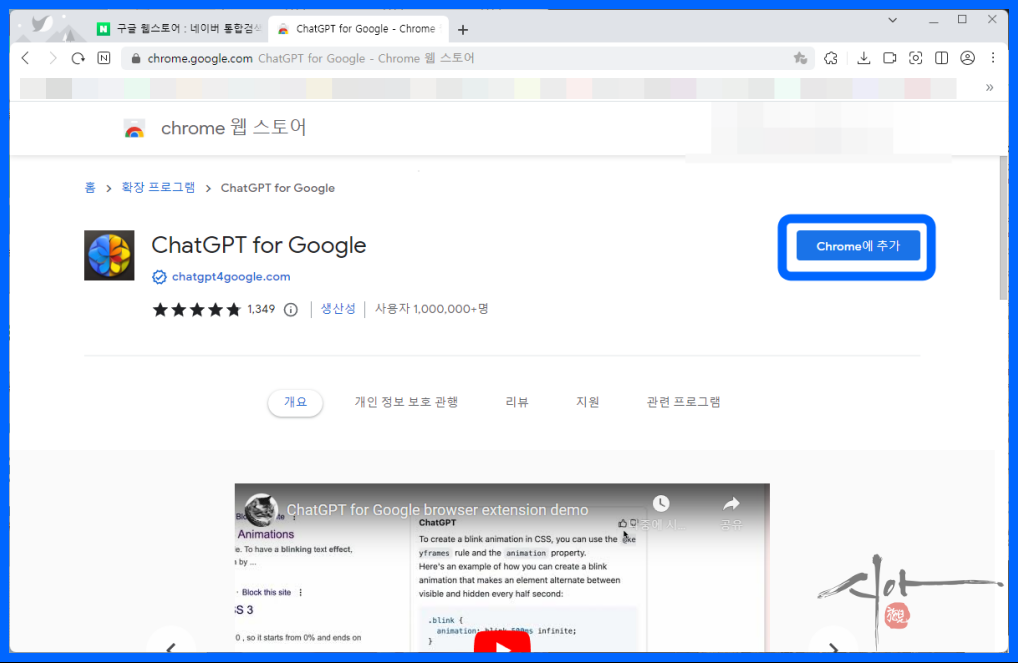Play the extension demo YouTube video

tap(502, 643)
